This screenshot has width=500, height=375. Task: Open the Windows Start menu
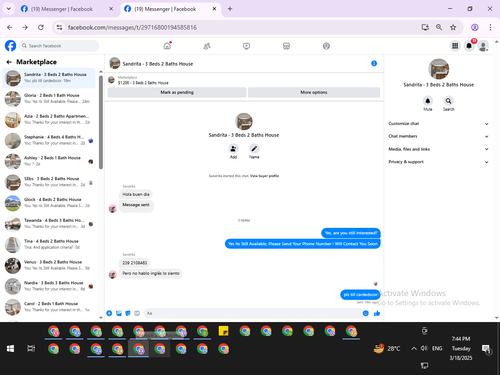10,349
